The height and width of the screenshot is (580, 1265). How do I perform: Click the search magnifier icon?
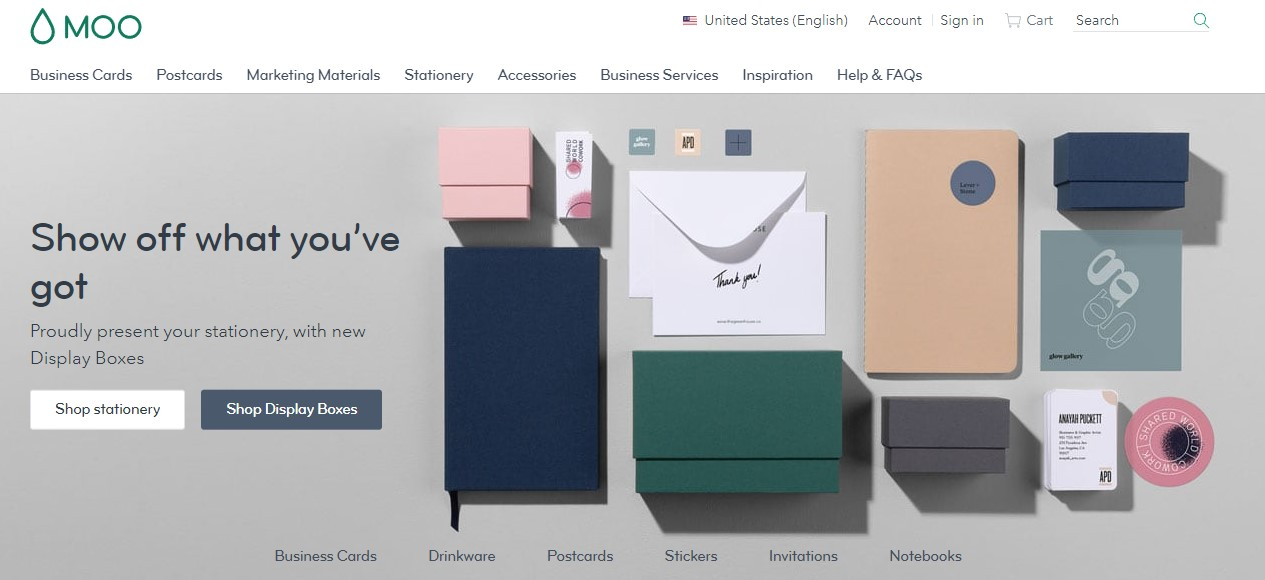pos(1201,20)
